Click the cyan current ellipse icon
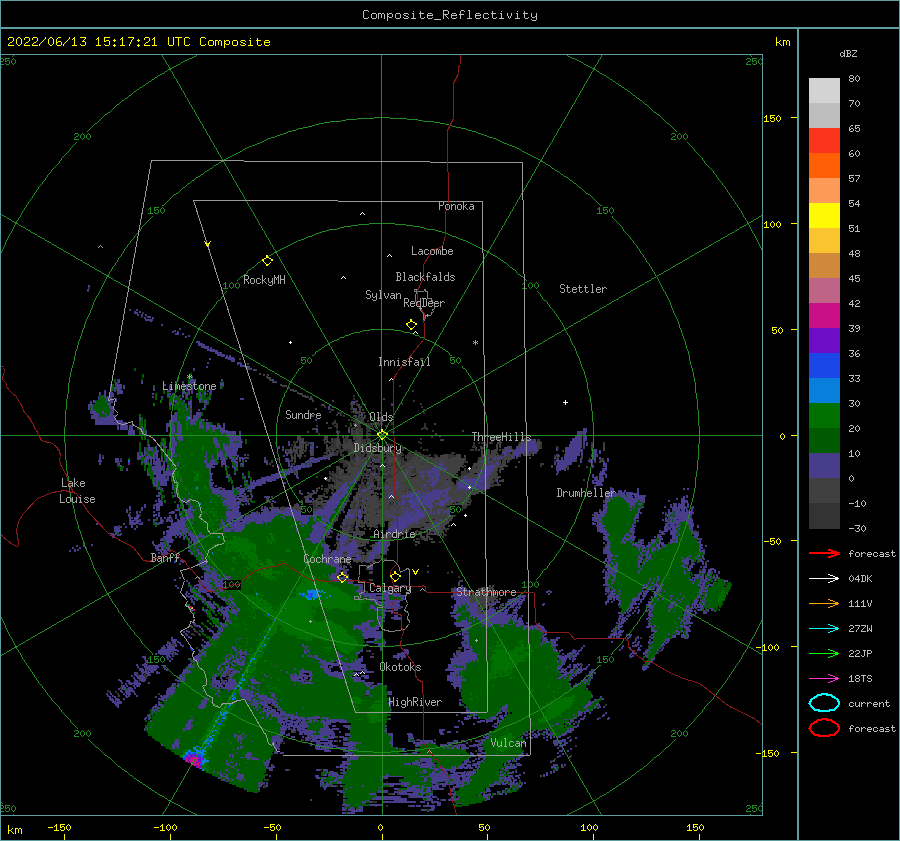900x841 pixels. [x=824, y=703]
